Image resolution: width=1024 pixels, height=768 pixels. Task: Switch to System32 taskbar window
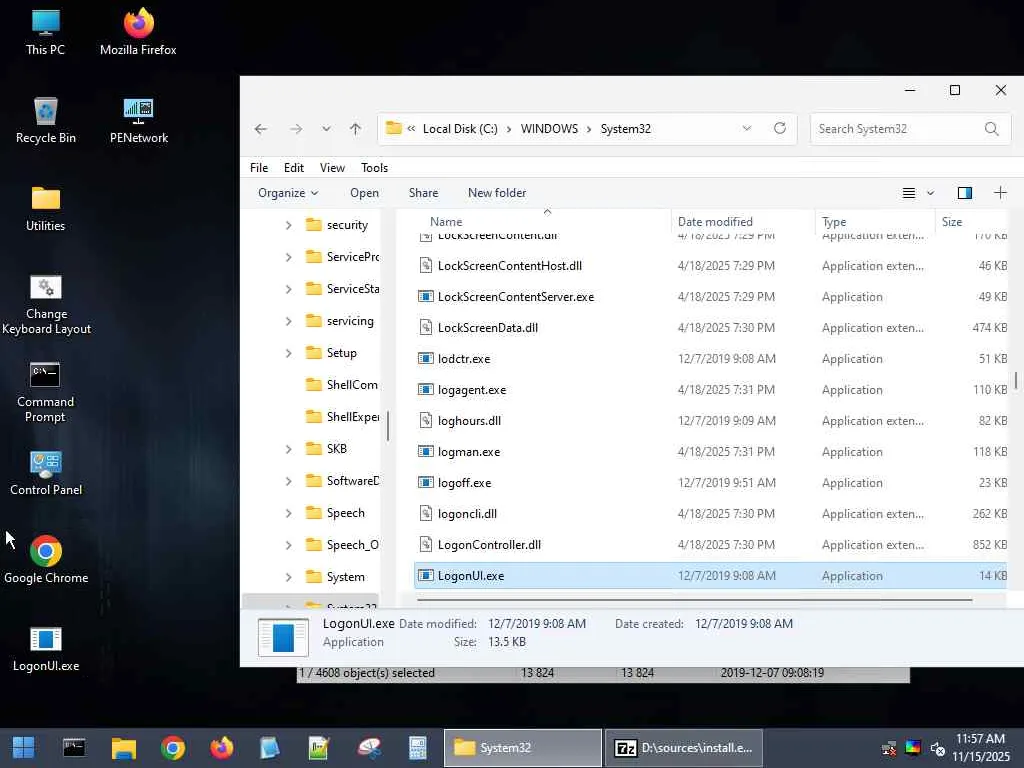tap(522, 748)
